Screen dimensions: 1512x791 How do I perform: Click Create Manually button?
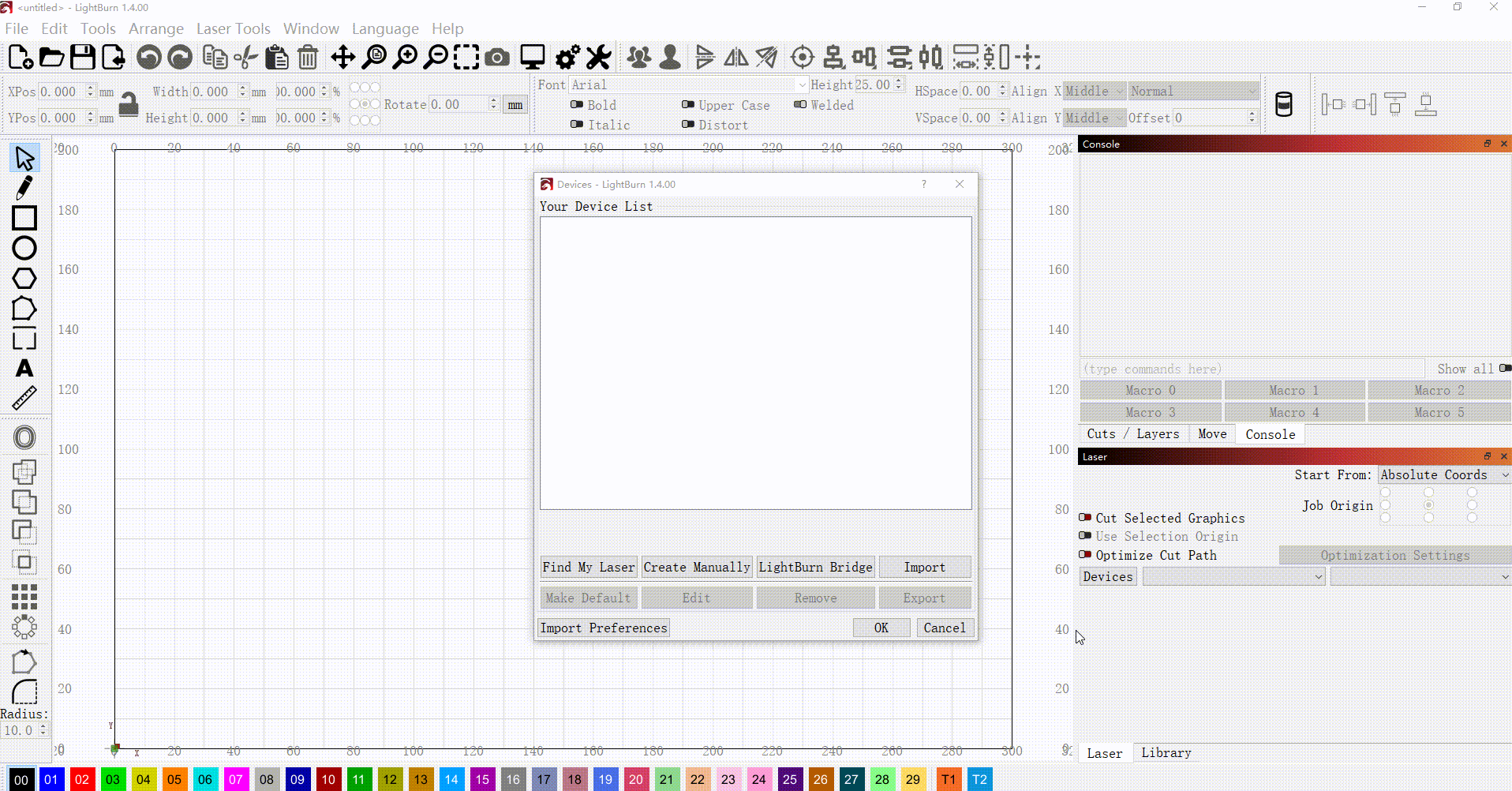(697, 568)
